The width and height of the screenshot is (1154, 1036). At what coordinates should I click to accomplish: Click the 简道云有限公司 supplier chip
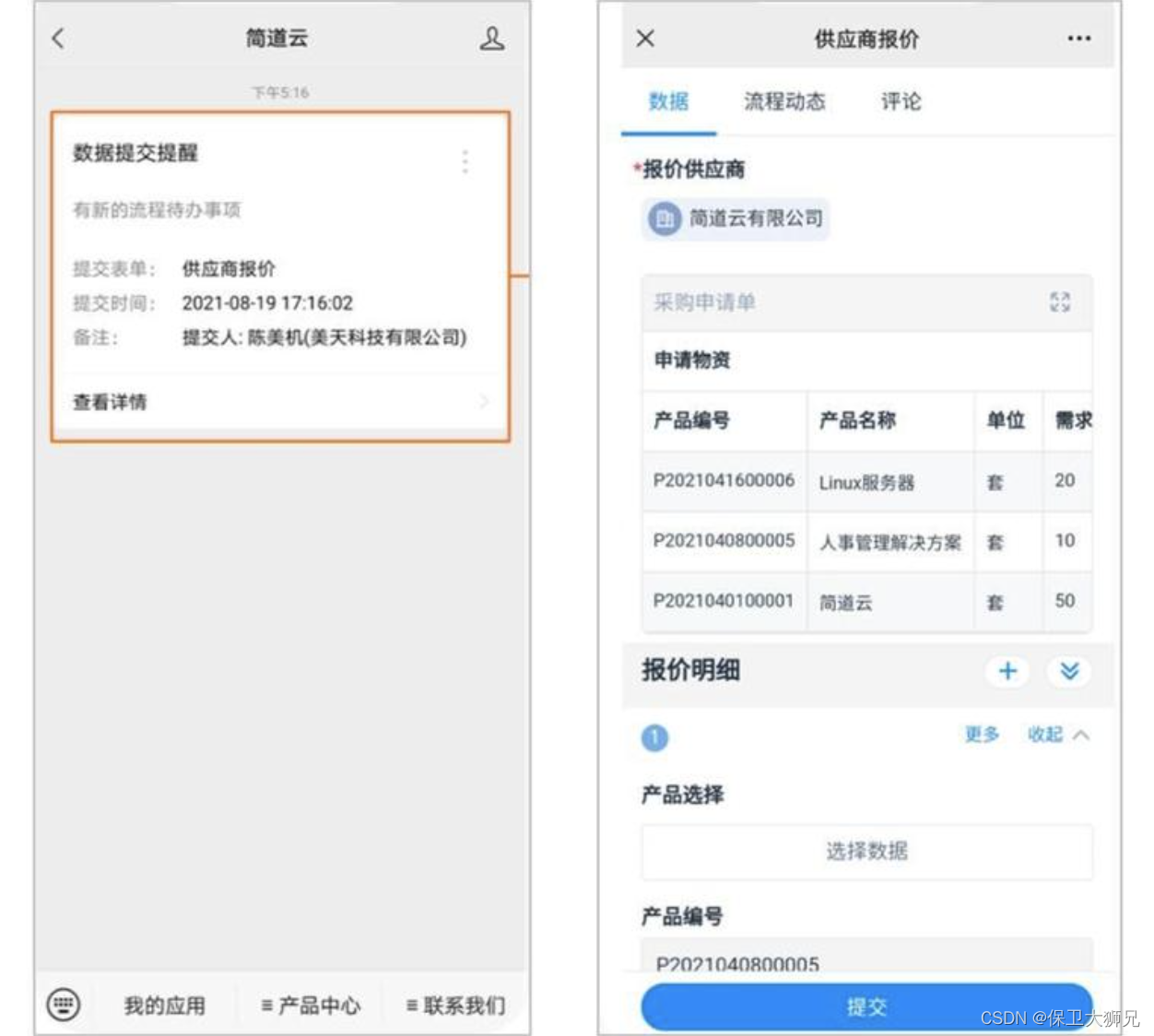(736, 219)
